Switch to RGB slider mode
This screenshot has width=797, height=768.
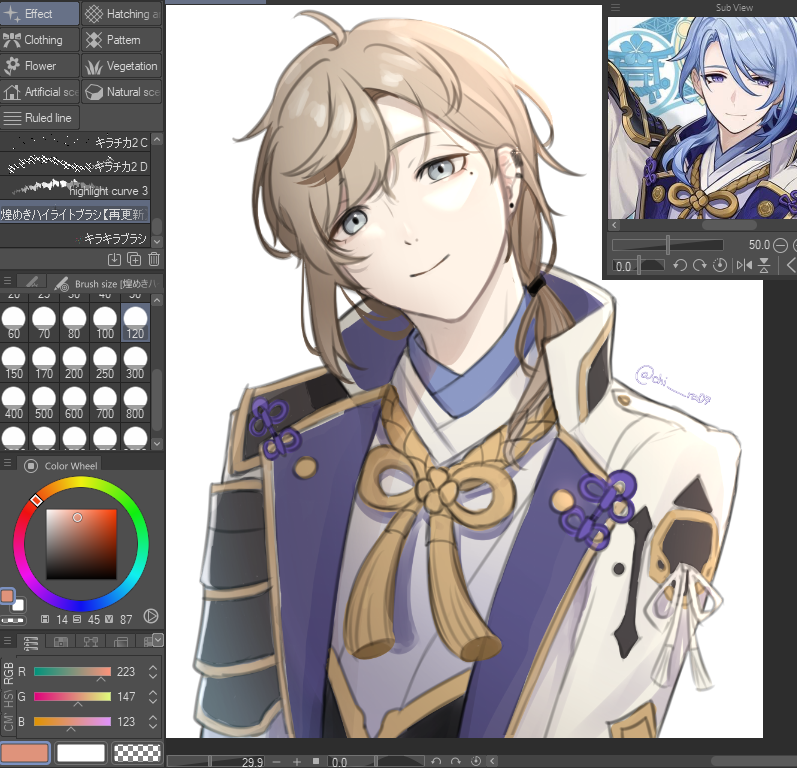click(8, 673)
